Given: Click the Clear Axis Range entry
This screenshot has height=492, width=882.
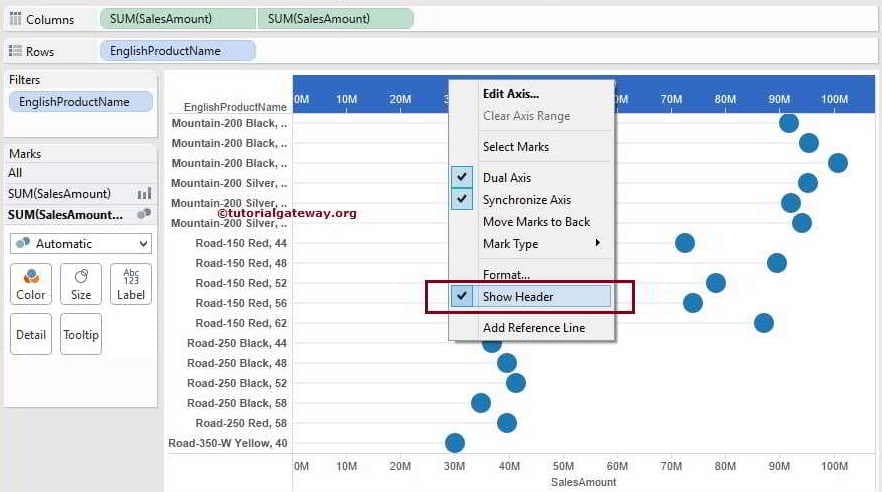Looking at the screenshot, I should coord(526,116).
